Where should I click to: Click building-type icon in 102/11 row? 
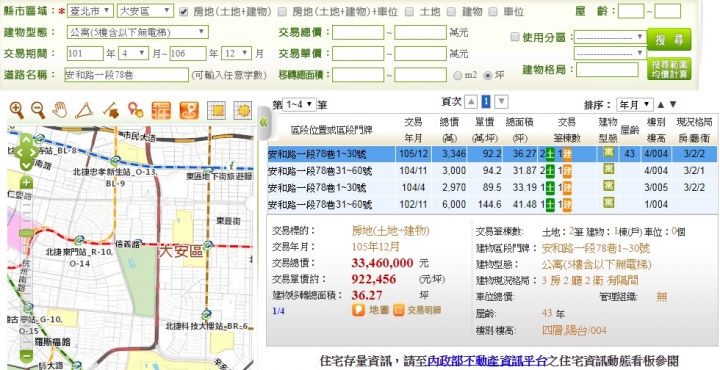click(x=608, y=202)
